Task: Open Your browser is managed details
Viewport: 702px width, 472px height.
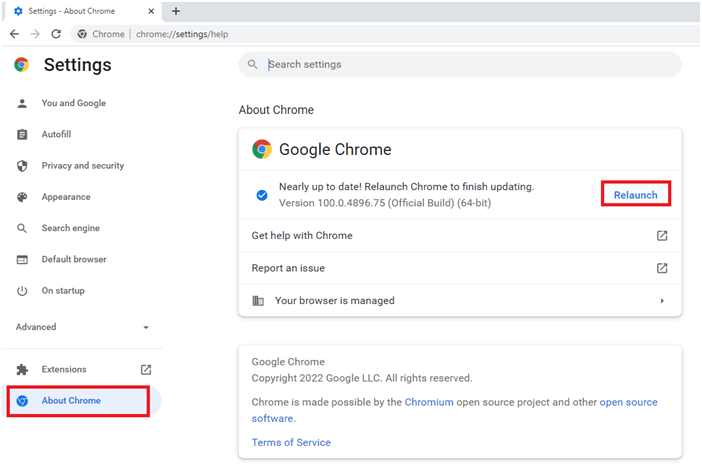Action: pyautogui.click(x=460, y=300)
